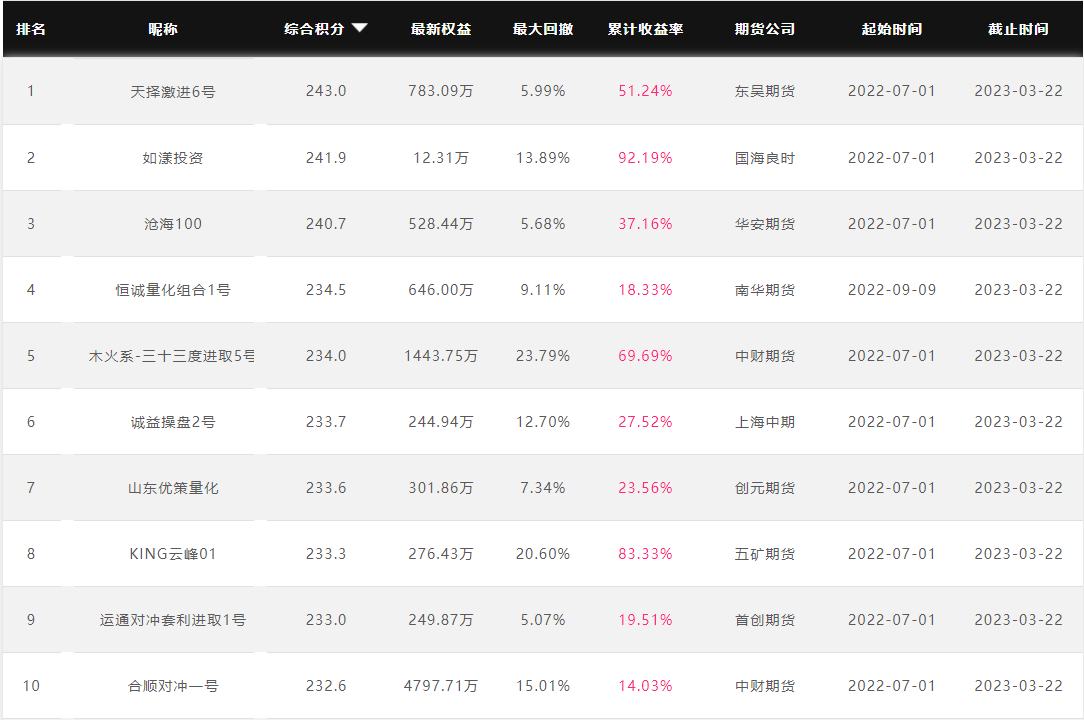Screen dimensions: 1084x720
Task: Click the 期货公司 column header
Action: pyautogui.click(x=765, y=29)
